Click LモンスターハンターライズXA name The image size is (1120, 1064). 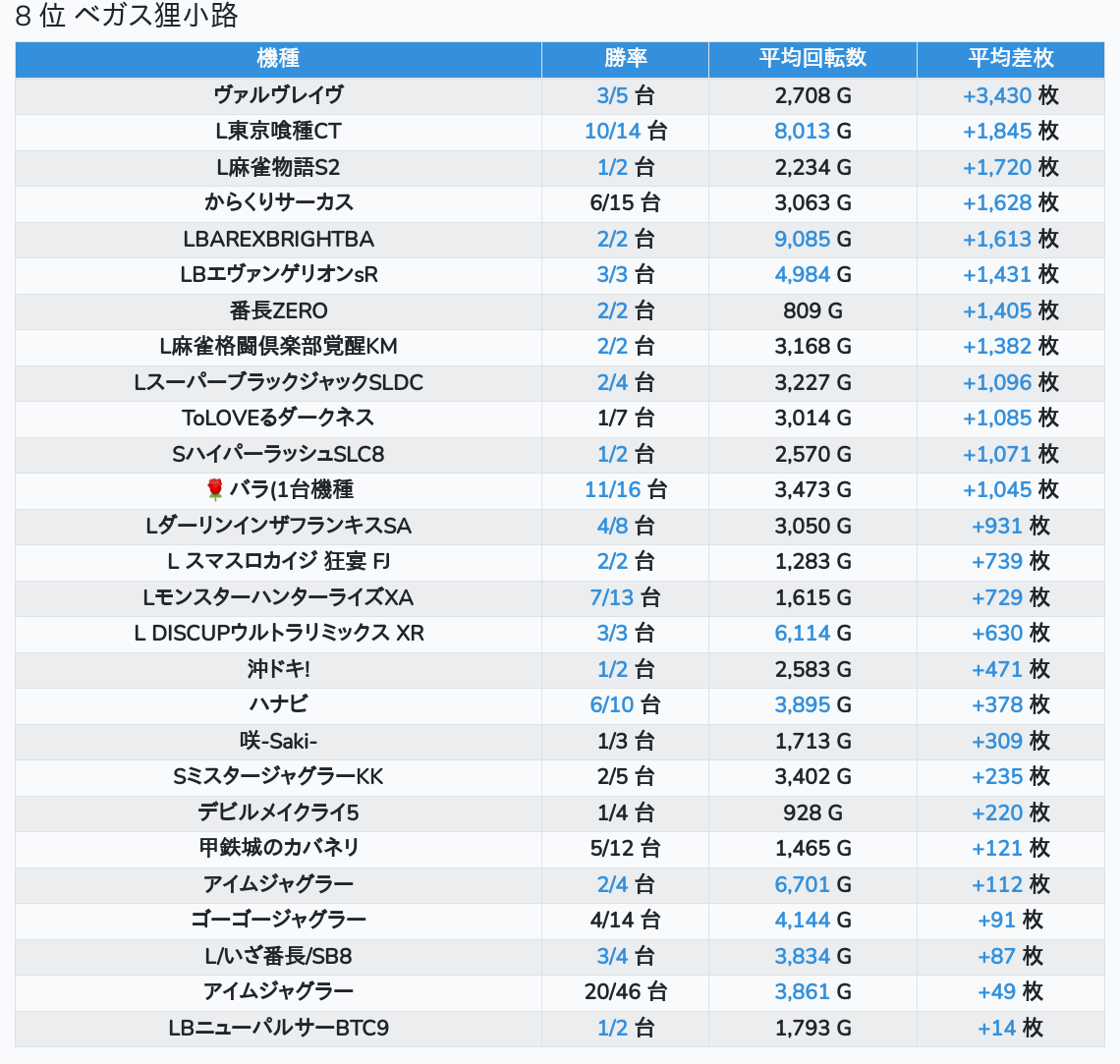(279, 597)
